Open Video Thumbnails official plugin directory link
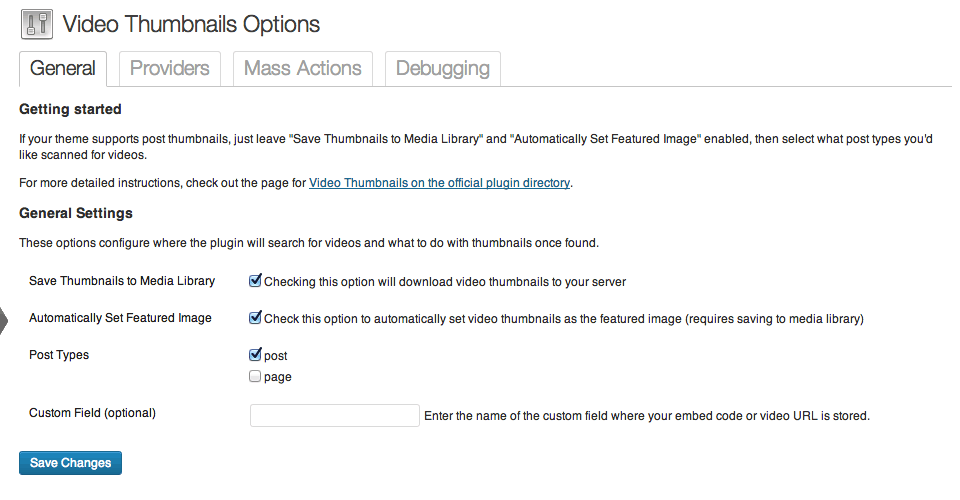 coord(440,183)
